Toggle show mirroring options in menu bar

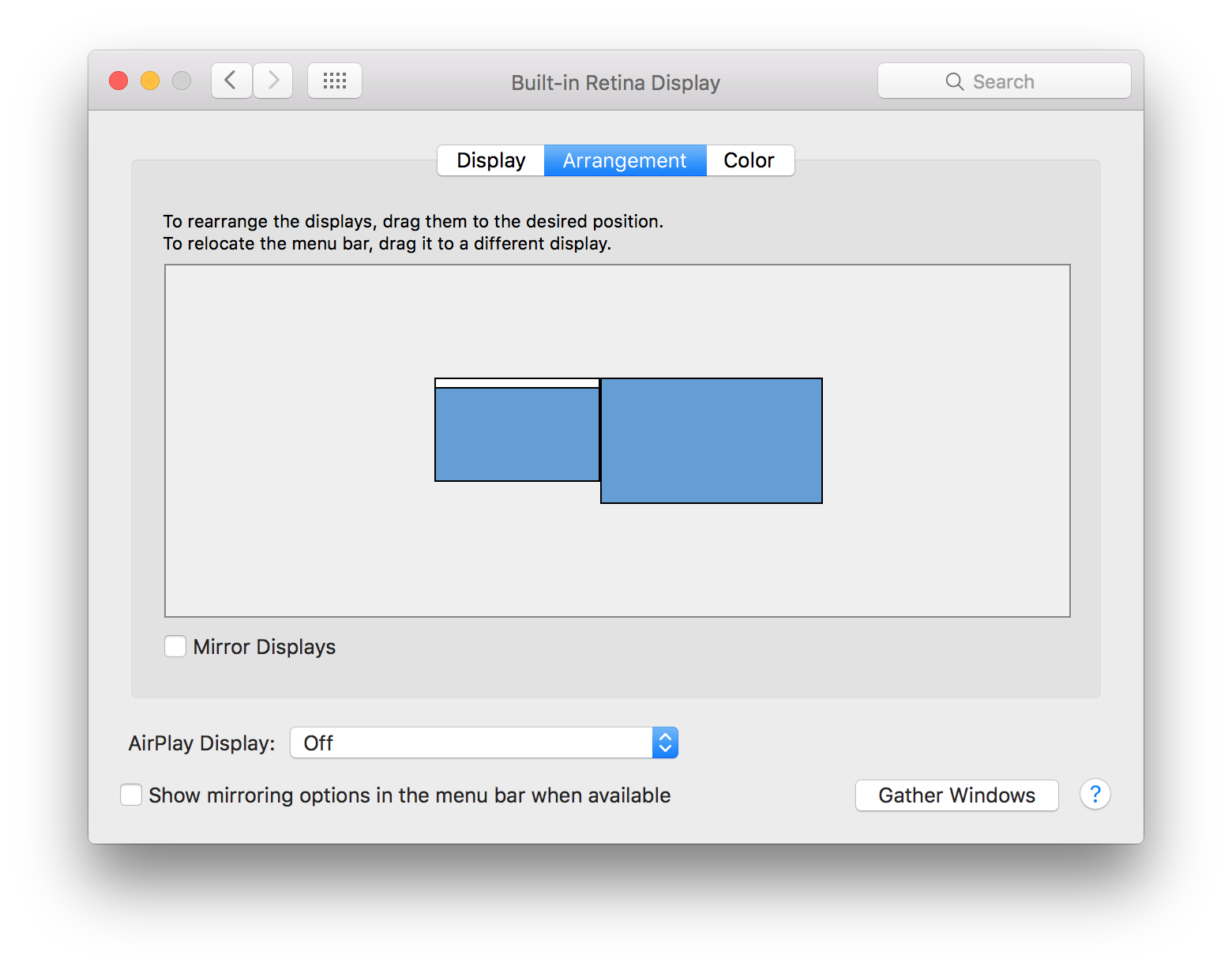pos(131,795)
